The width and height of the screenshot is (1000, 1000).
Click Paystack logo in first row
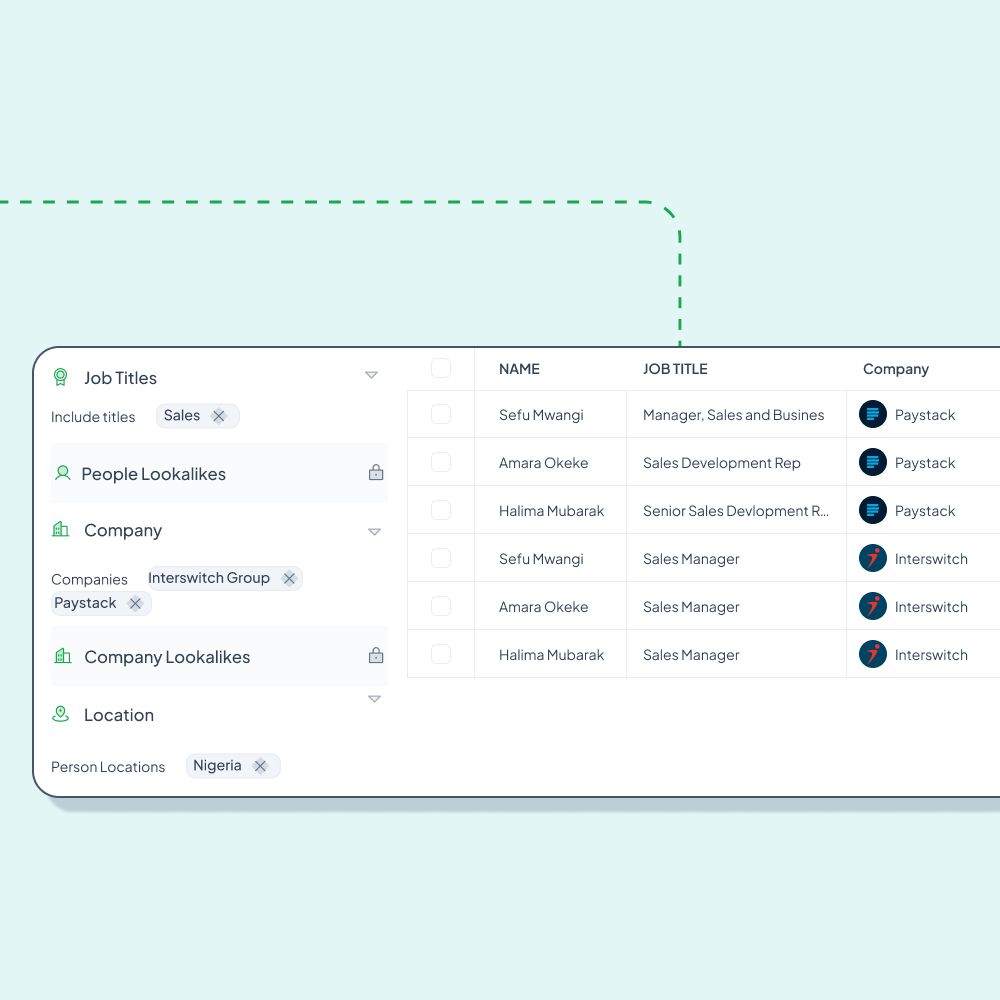(x=873, y=414)
